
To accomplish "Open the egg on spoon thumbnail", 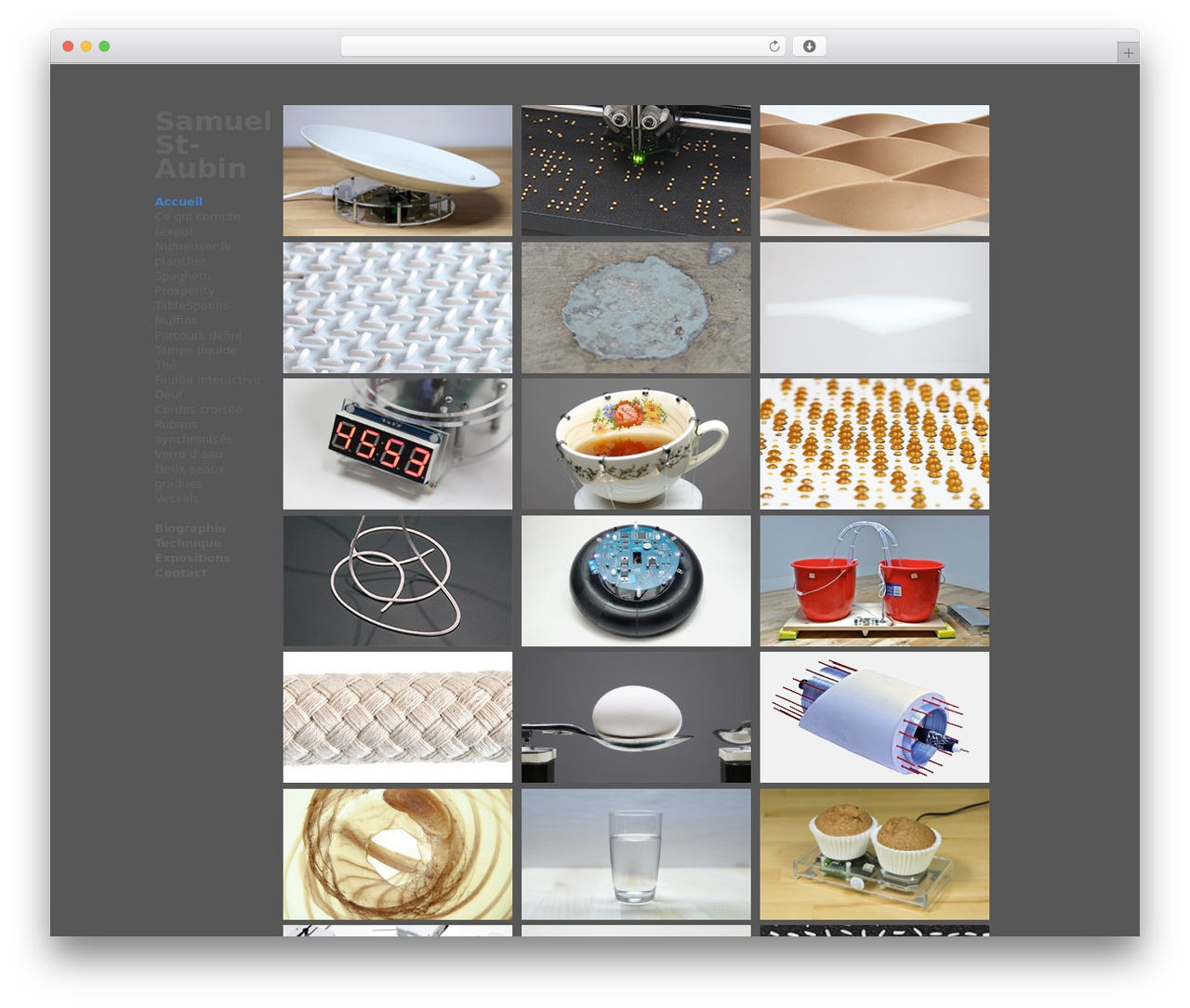I will coord(636,717).
